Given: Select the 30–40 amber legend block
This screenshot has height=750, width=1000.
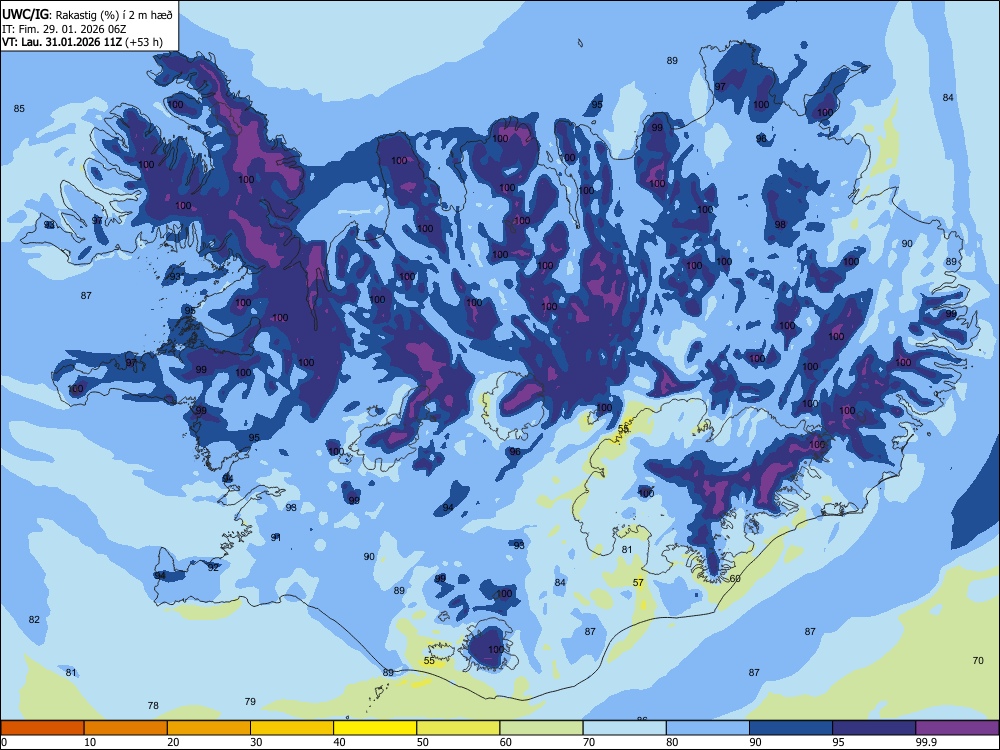Looking at the screenshot, I should coord(292,728).
